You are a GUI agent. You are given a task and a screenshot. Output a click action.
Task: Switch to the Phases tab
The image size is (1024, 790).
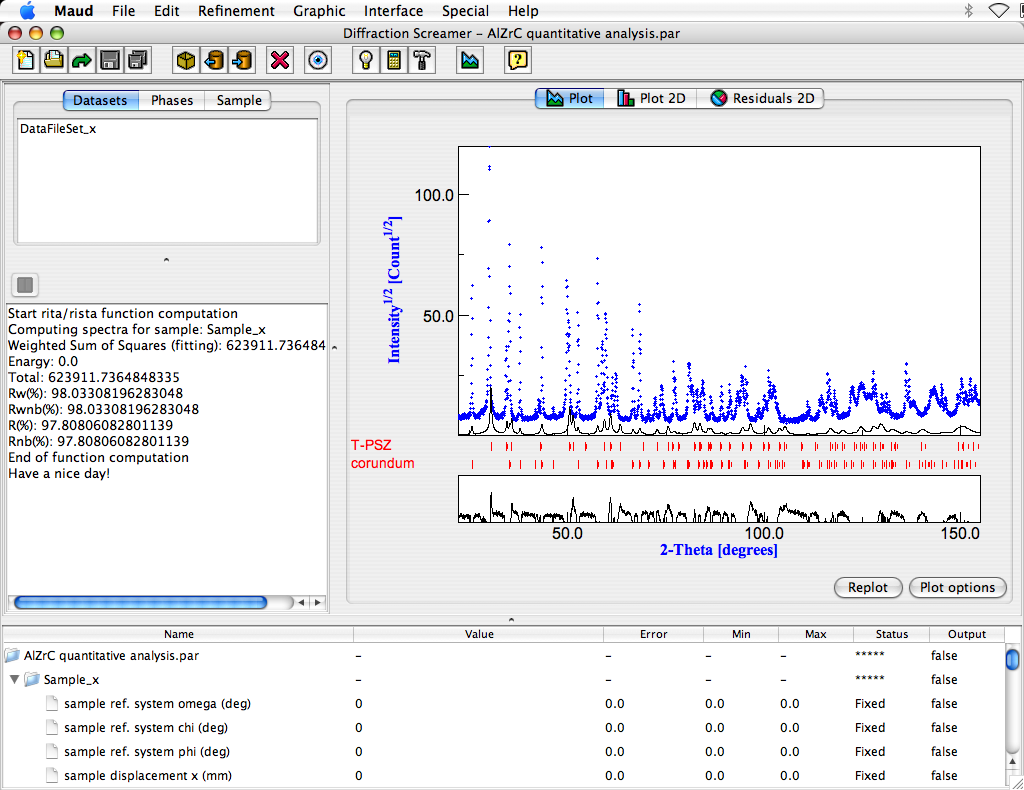[x=172, y=100]
